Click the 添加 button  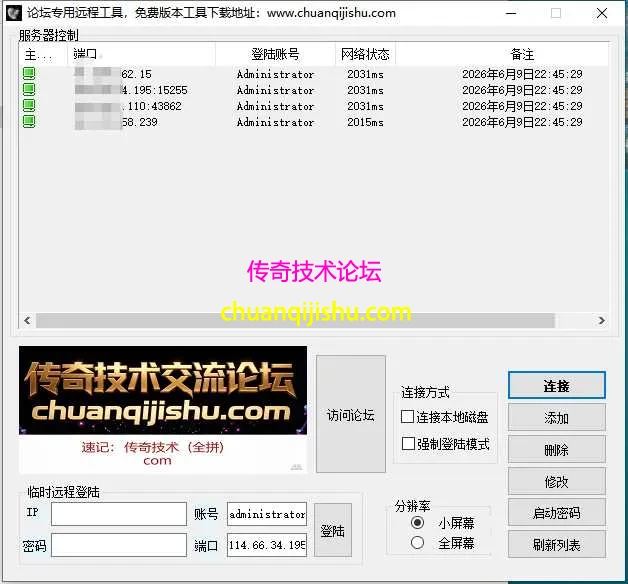557,418
